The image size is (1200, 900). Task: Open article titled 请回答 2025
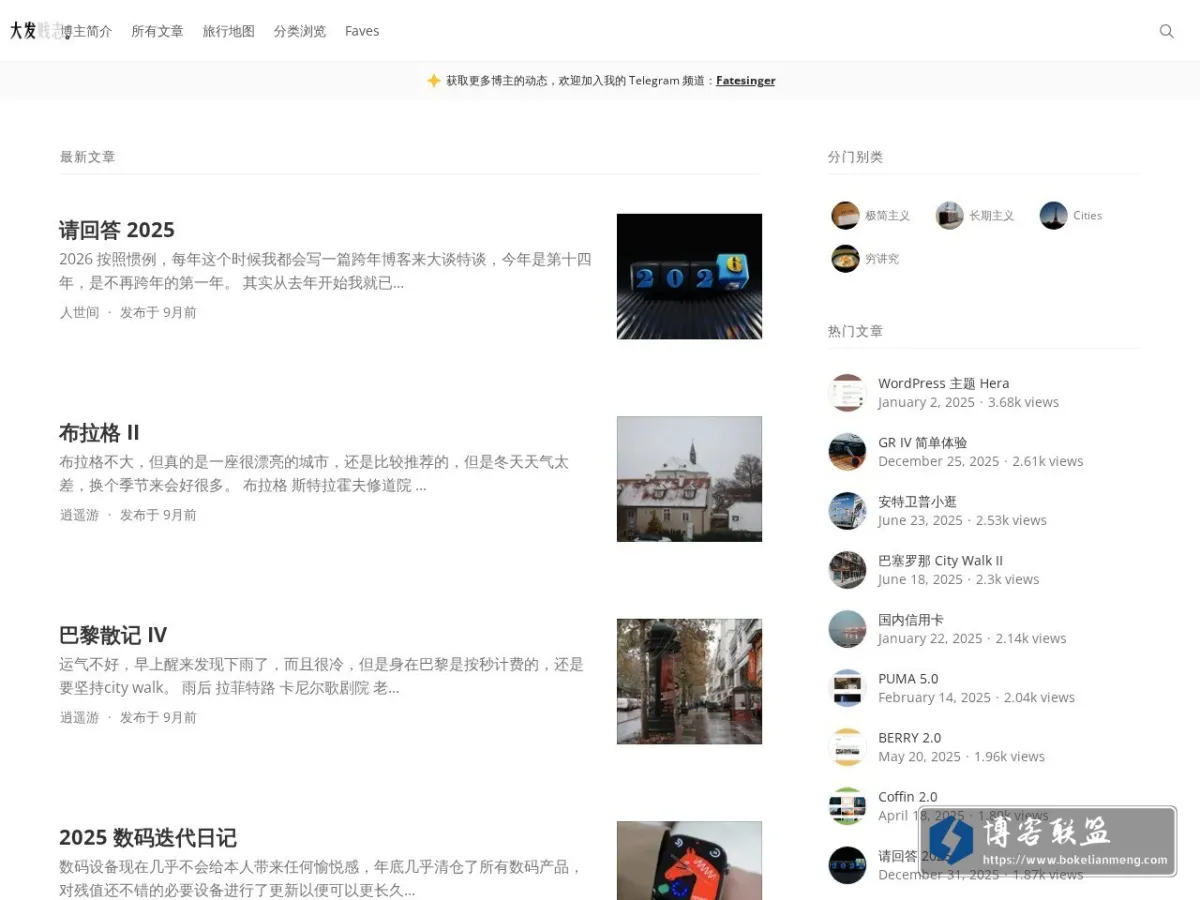click(117, 230)
